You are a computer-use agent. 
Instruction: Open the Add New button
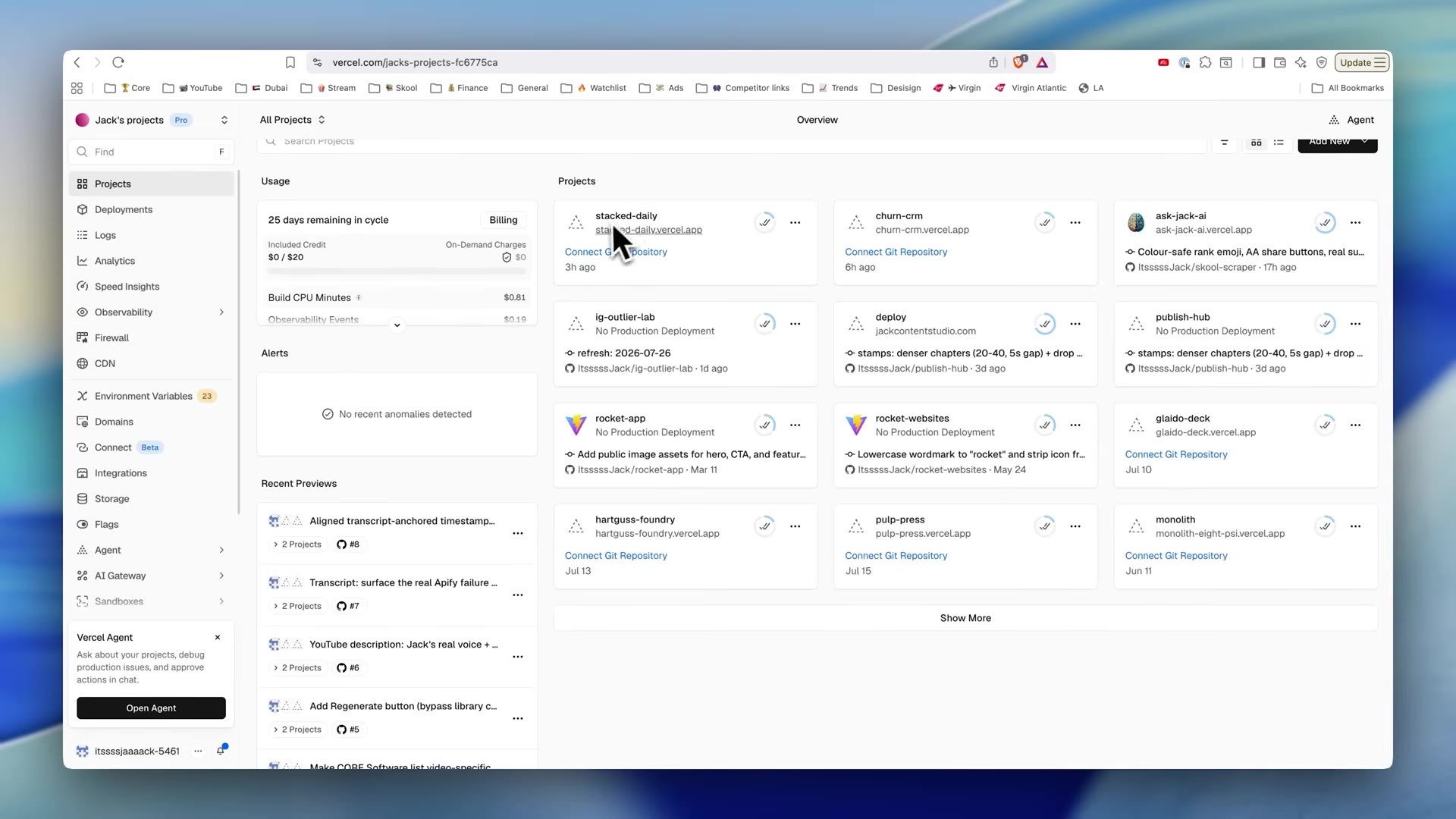click(1337, 143)
